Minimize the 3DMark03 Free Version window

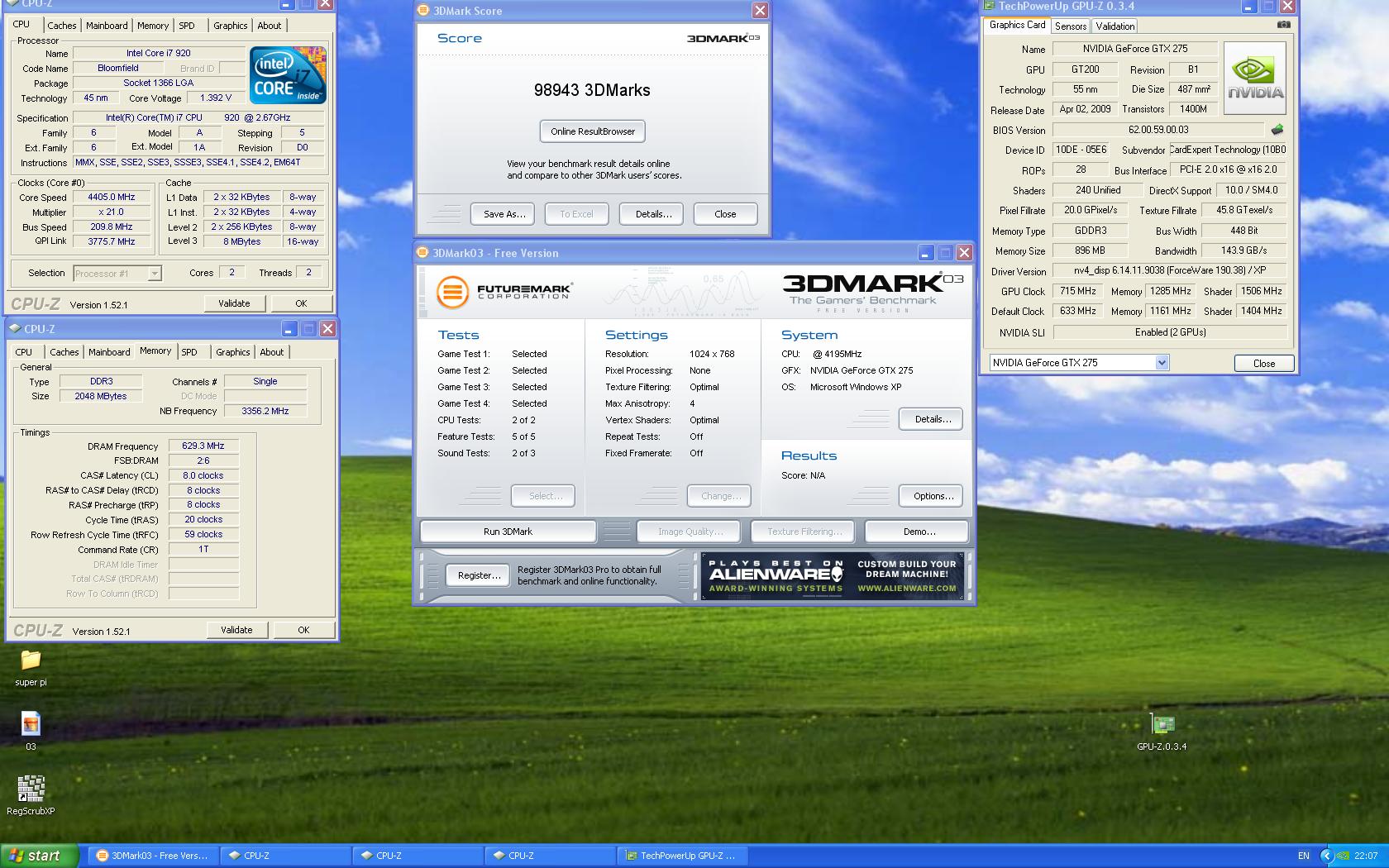(926, 253)
